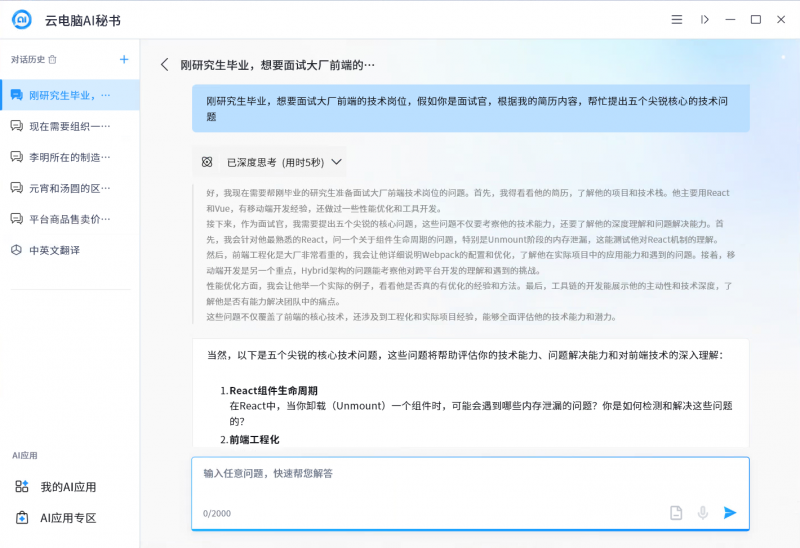Image resolution: width=800 pixels, height=548 pixels.
Task: Select the 刚研究生毕业 conversation in history
Action: [68, 96]
